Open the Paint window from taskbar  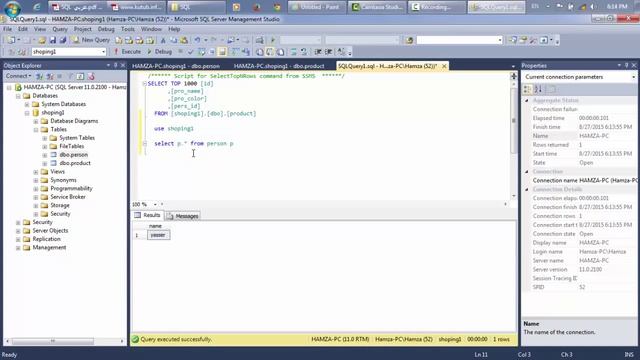[317, 7]
